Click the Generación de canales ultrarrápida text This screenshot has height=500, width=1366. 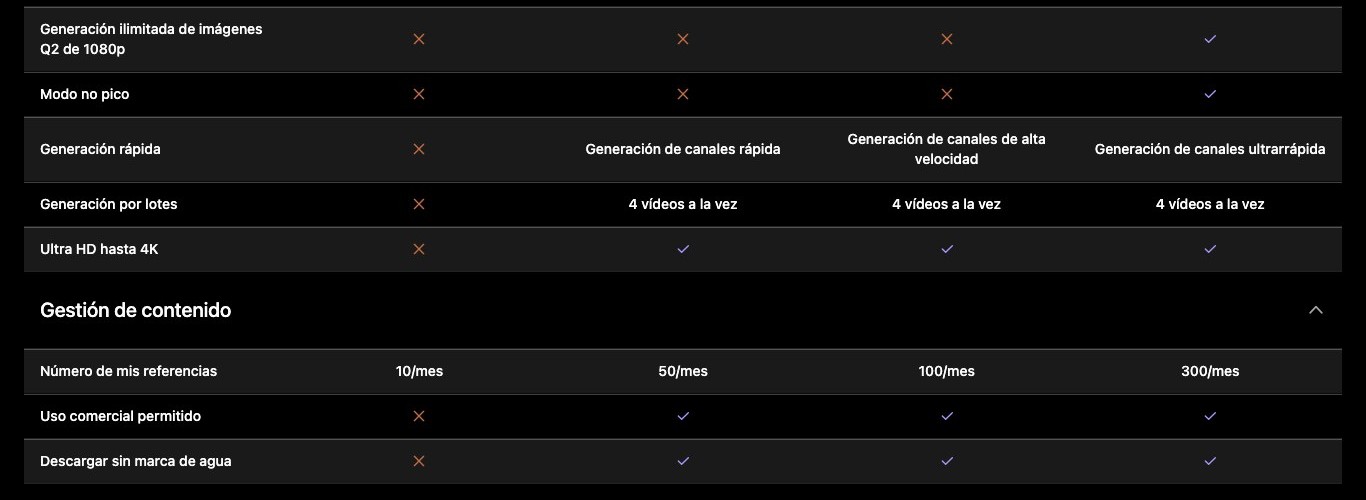(1210, 149)
